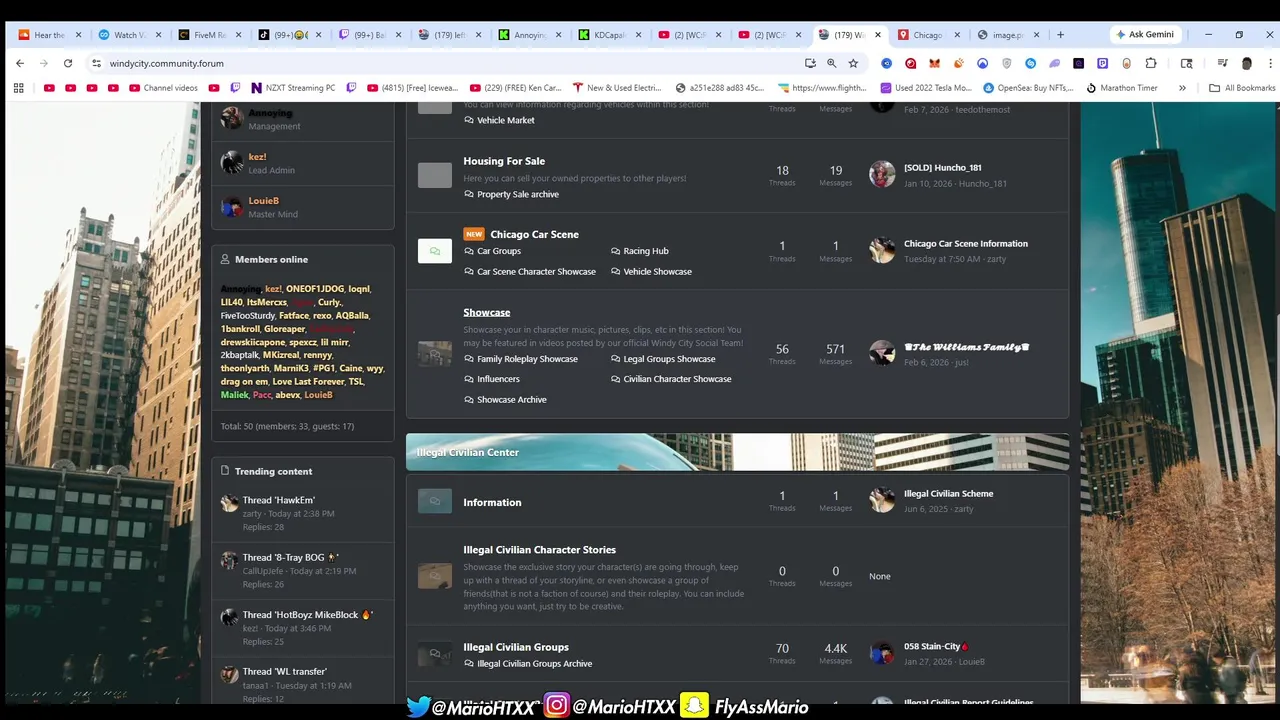Viewport: 1280px width, 720px height.
Task: Open the Channel videos bookmark
Action: [164, 88]
